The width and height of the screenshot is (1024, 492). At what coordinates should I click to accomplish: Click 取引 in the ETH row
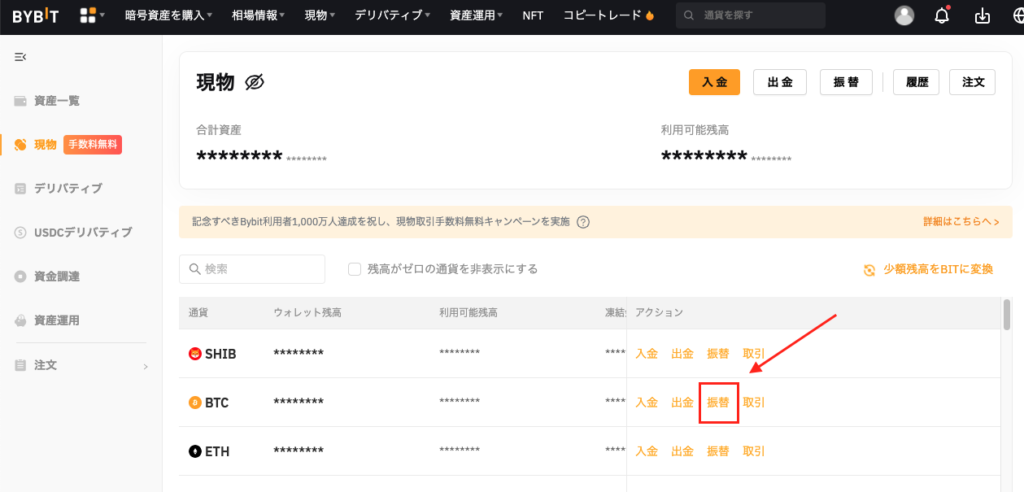tap(754, 451)
